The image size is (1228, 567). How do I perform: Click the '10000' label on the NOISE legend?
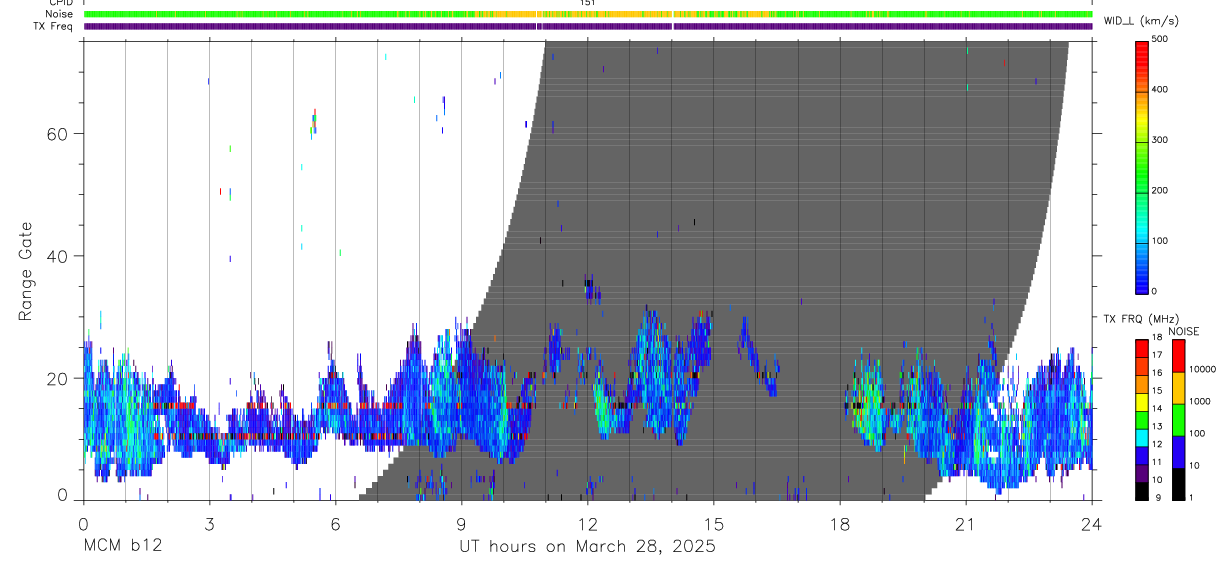click(1204, 370)
